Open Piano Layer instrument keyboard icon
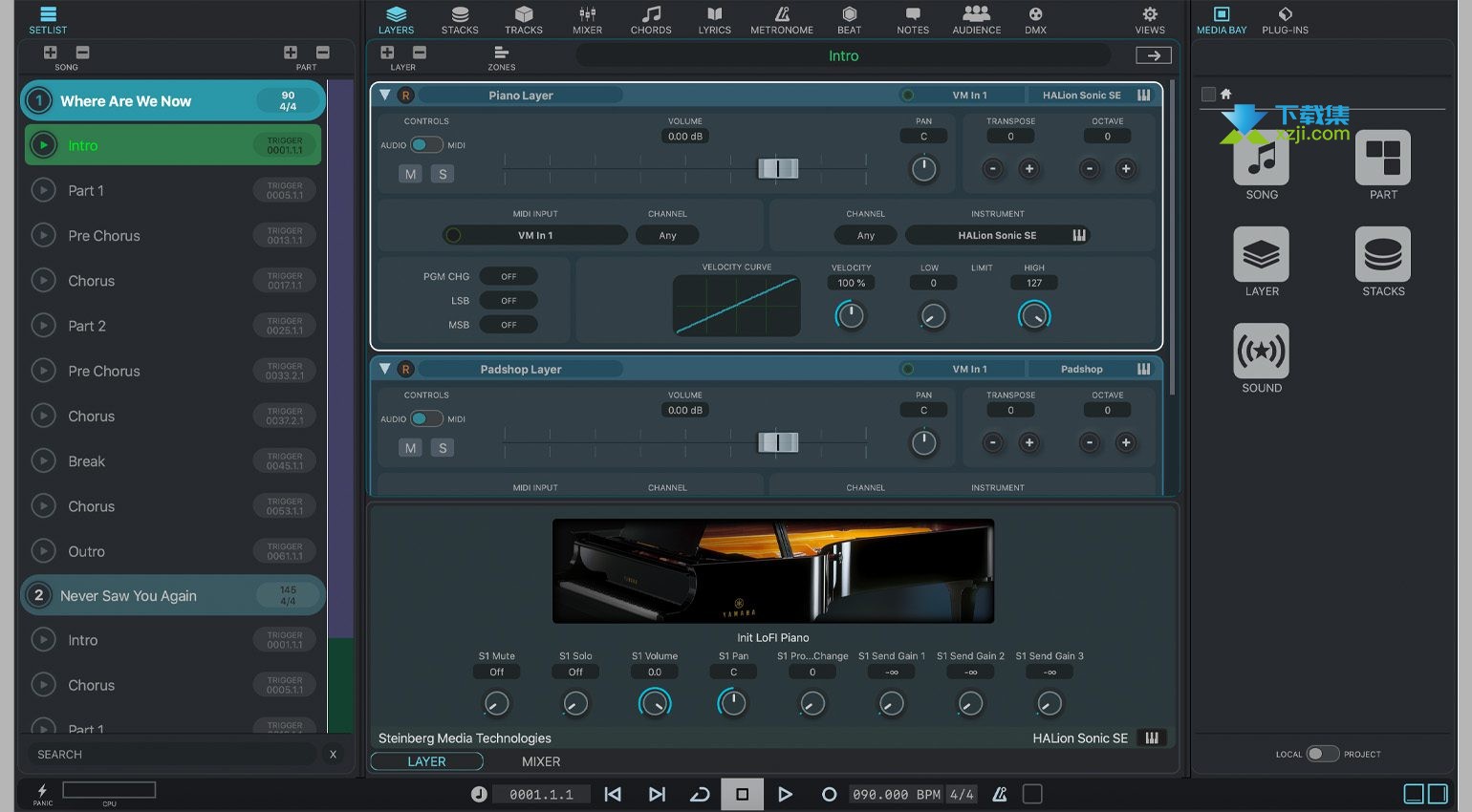Screen dimensions: 1472x812 1143,96
